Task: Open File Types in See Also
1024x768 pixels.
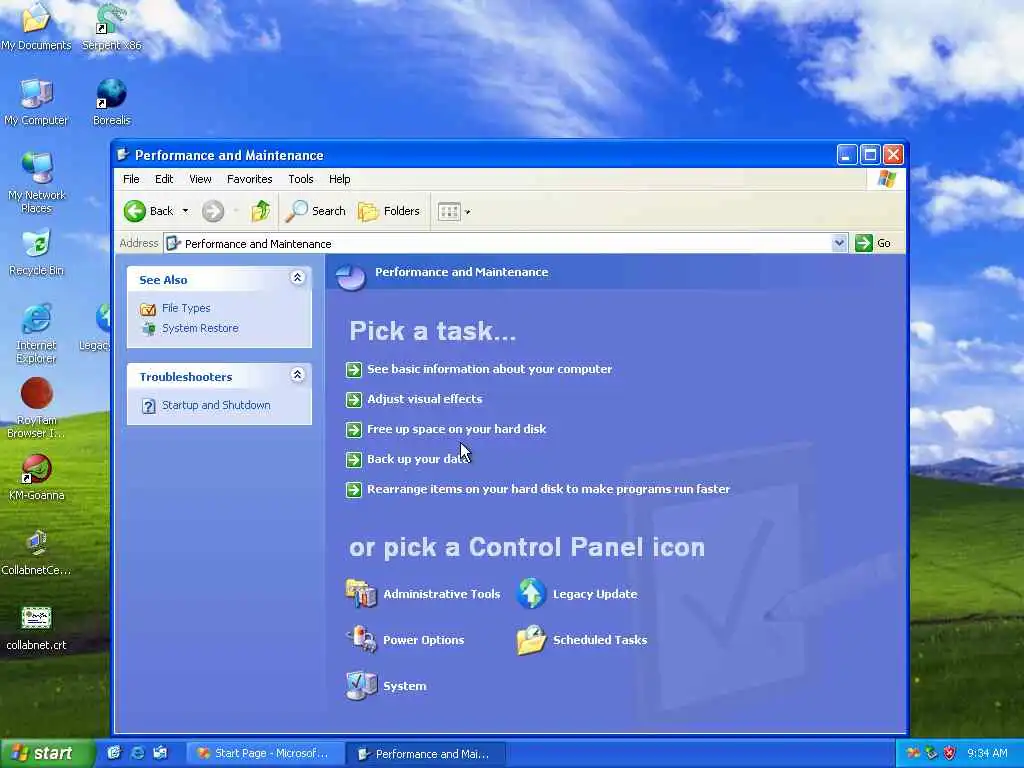Action: pos(186,308)
